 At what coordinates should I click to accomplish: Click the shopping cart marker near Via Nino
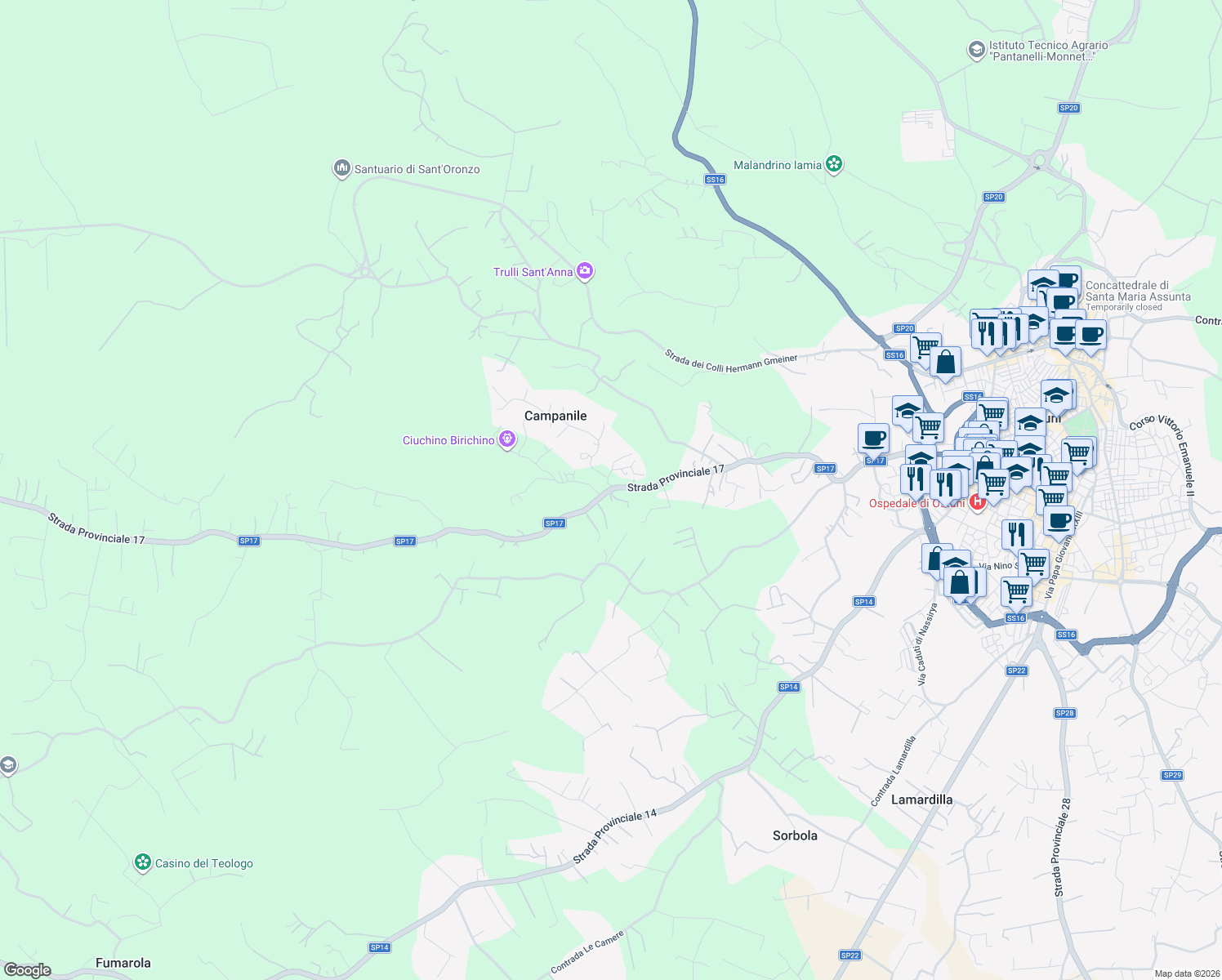tap(1032, 563)
